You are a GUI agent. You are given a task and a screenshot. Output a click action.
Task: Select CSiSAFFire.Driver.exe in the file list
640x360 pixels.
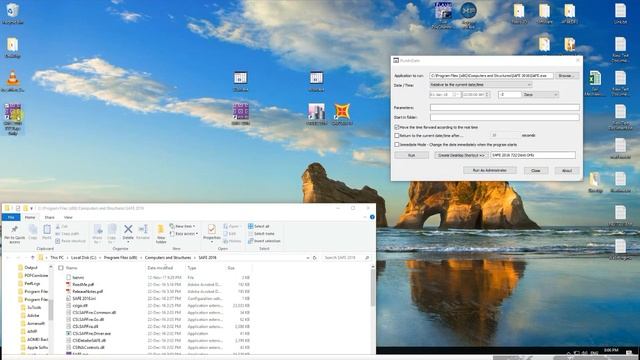tap(91, 333)
